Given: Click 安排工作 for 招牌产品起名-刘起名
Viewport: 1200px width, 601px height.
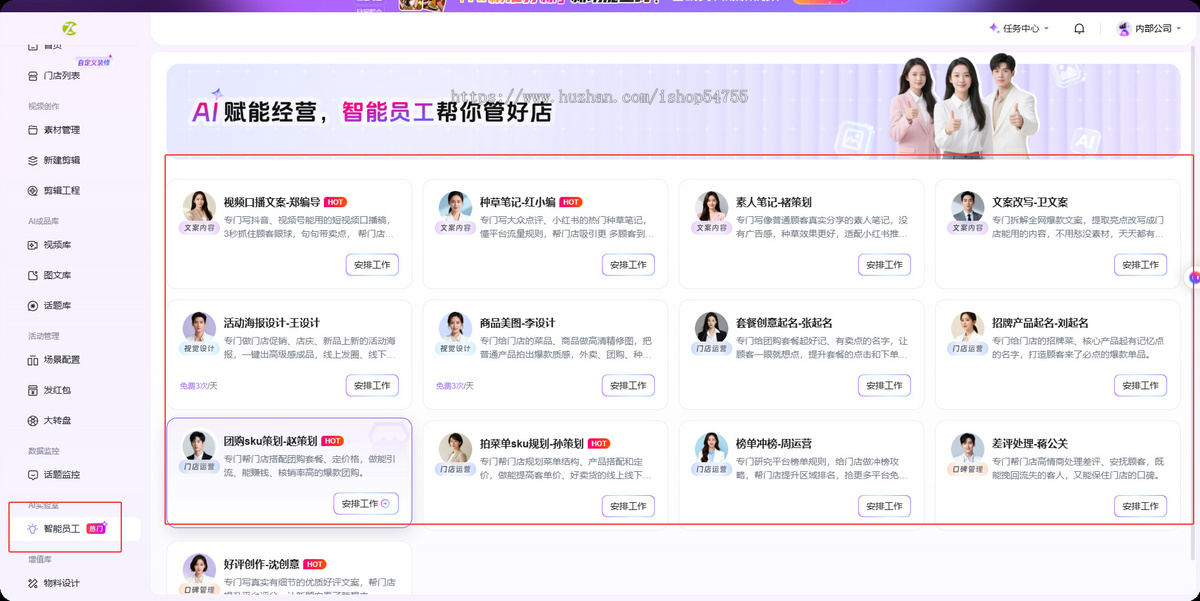Looking at the screenshot, I should tap(1141, 385).
